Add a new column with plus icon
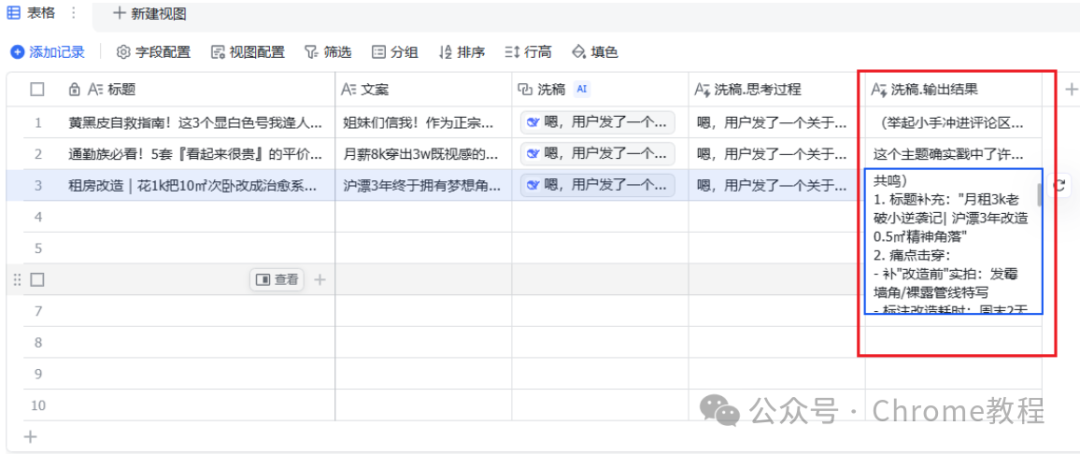 1071,89
